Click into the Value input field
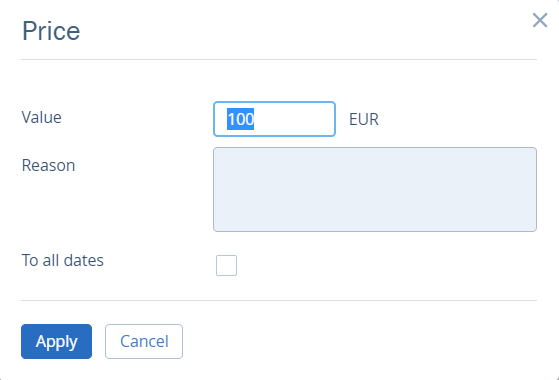559x380 pixels. [x=274, y=119]
